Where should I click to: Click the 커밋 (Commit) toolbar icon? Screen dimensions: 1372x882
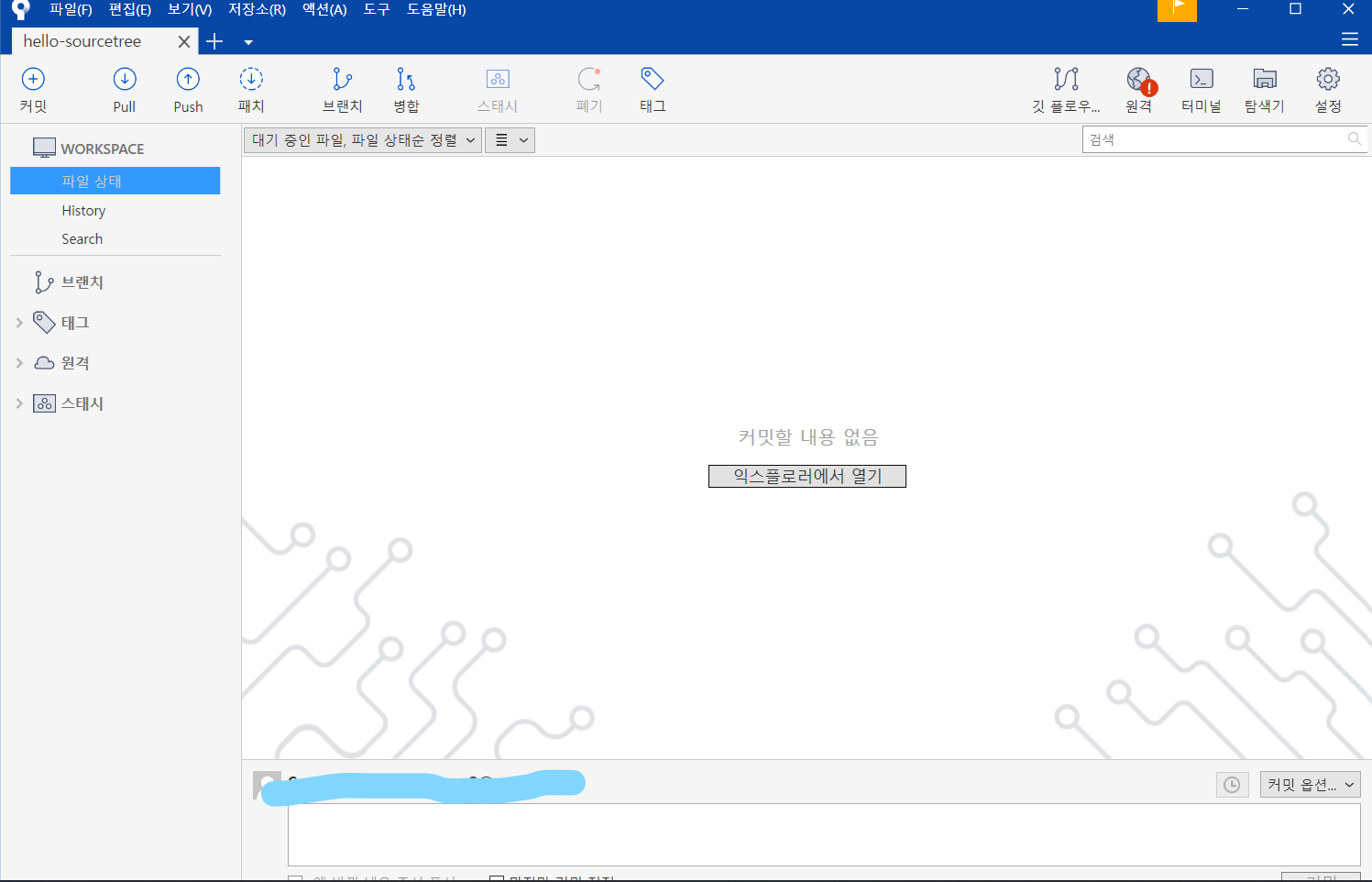(x=33, y=90)
